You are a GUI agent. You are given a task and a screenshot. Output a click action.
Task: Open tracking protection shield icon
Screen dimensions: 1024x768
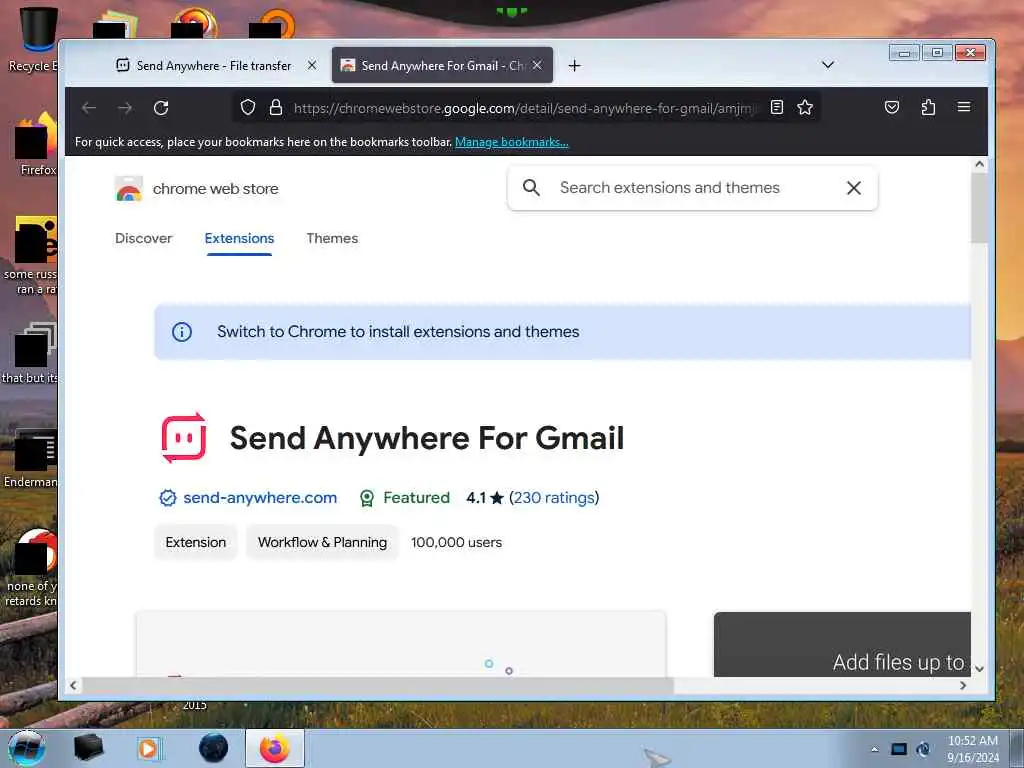pos(248,107)
